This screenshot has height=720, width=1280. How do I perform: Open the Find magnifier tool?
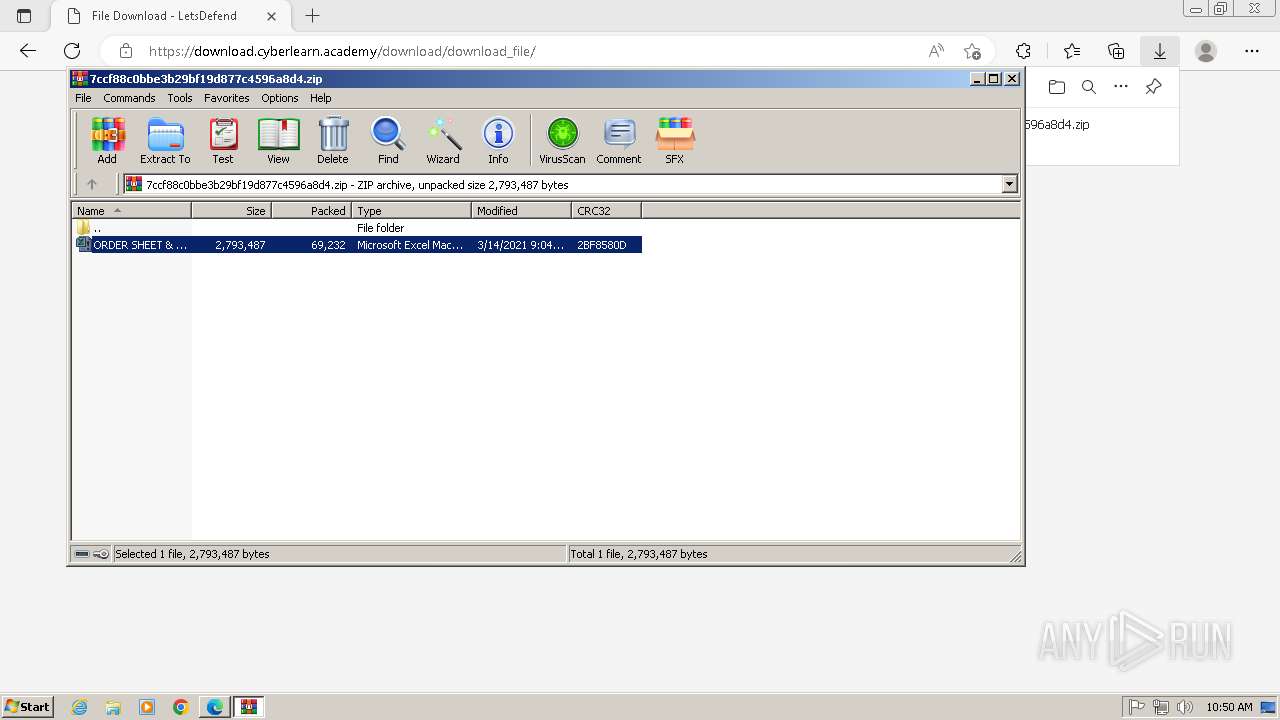click(388, 140)
